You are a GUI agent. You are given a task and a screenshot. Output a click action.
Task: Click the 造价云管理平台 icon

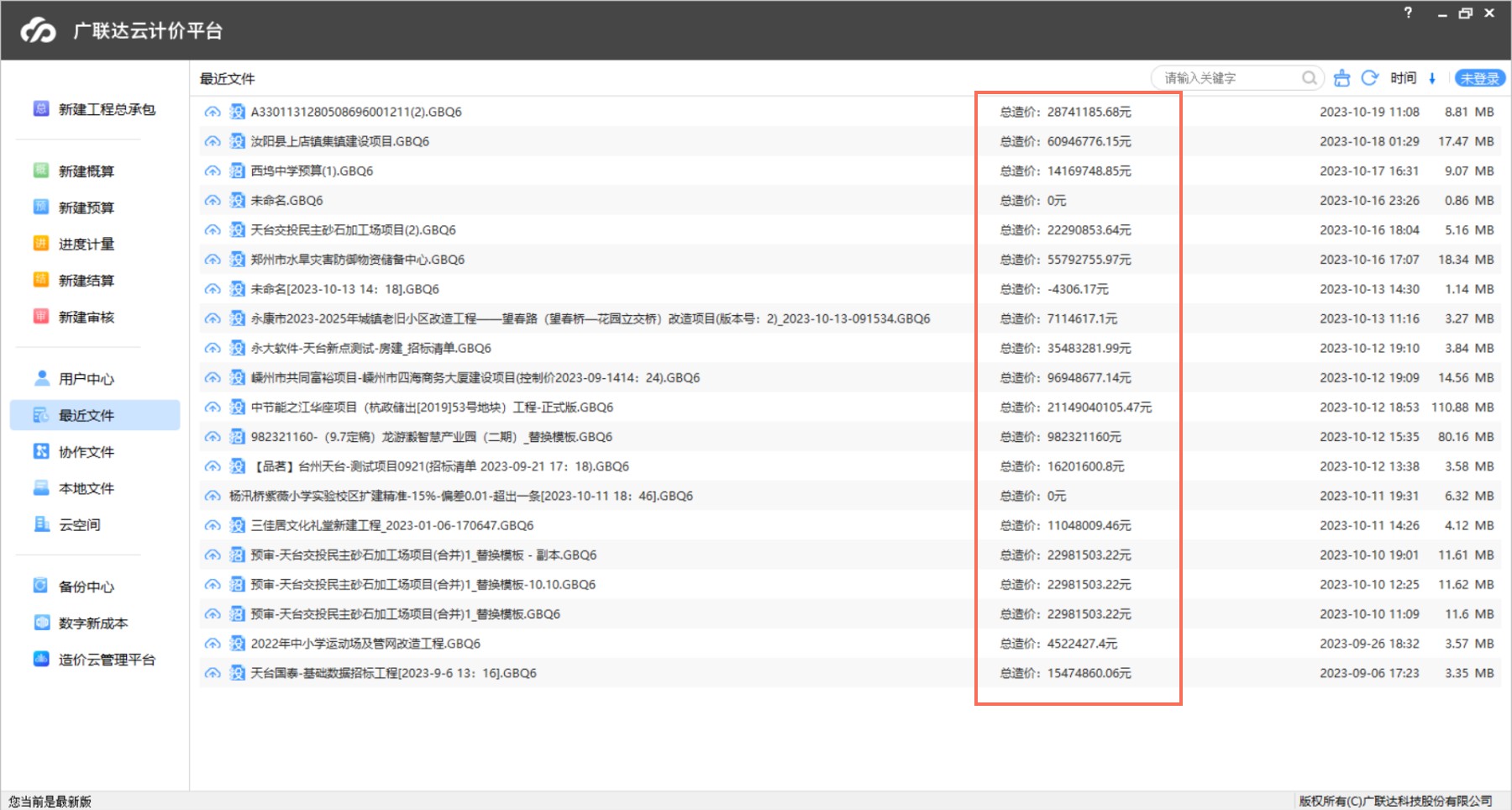(x=40, y=659)
